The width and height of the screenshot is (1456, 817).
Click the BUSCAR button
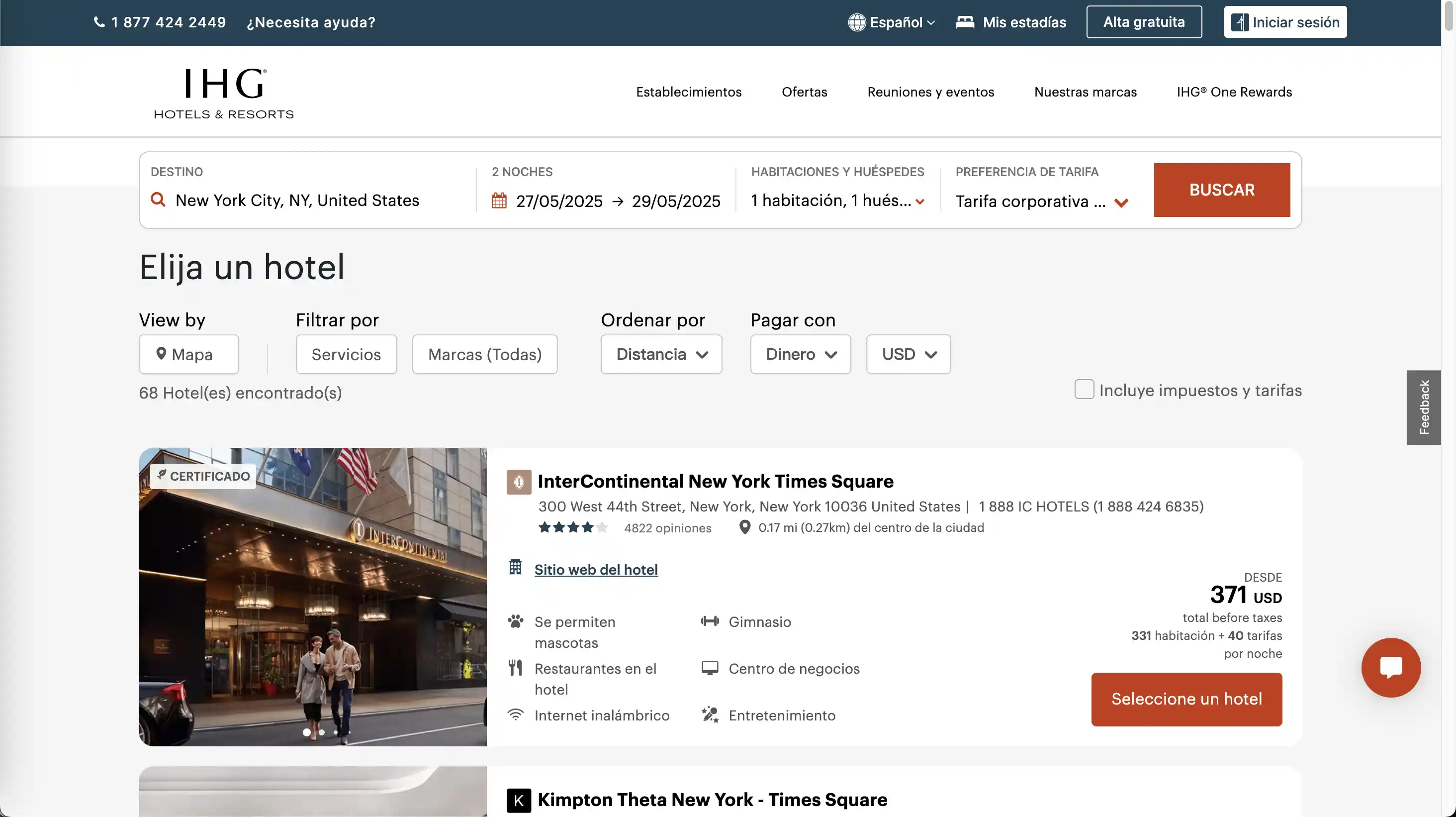(x=1222, y=190)
